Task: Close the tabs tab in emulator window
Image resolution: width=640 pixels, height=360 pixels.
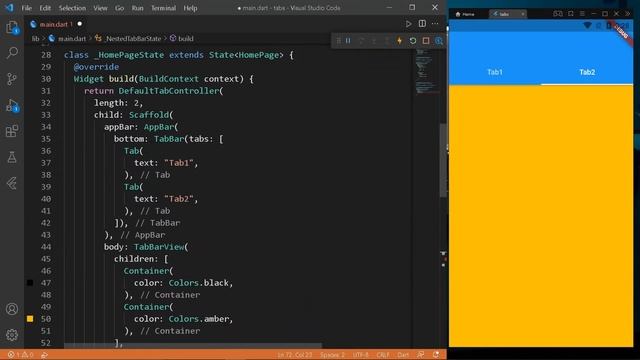Action: coord(522,14)
